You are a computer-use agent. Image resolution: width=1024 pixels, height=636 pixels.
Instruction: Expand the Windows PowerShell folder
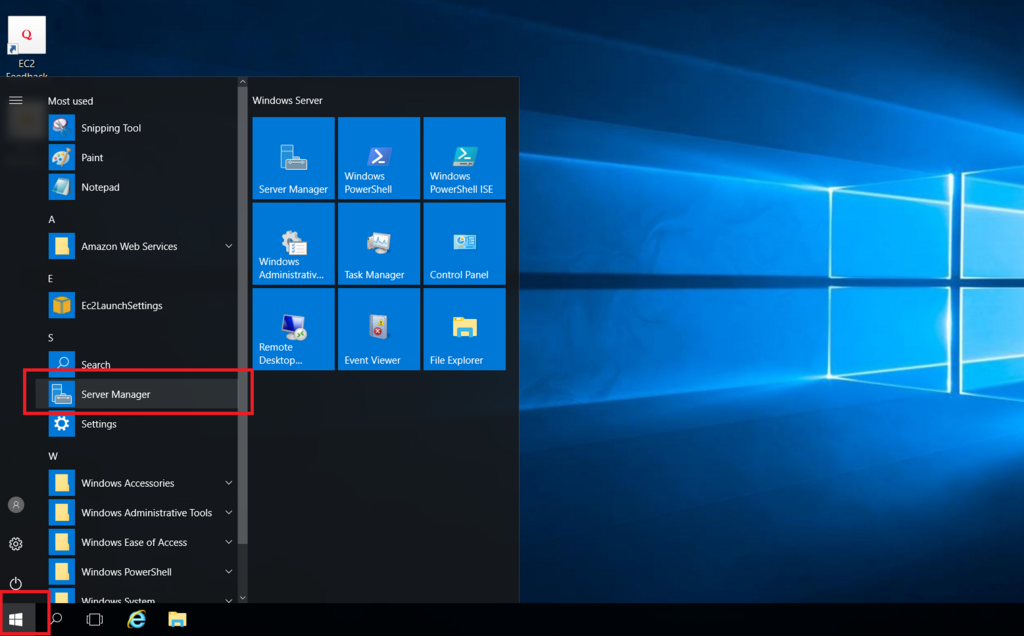click(x=136, y=572)
